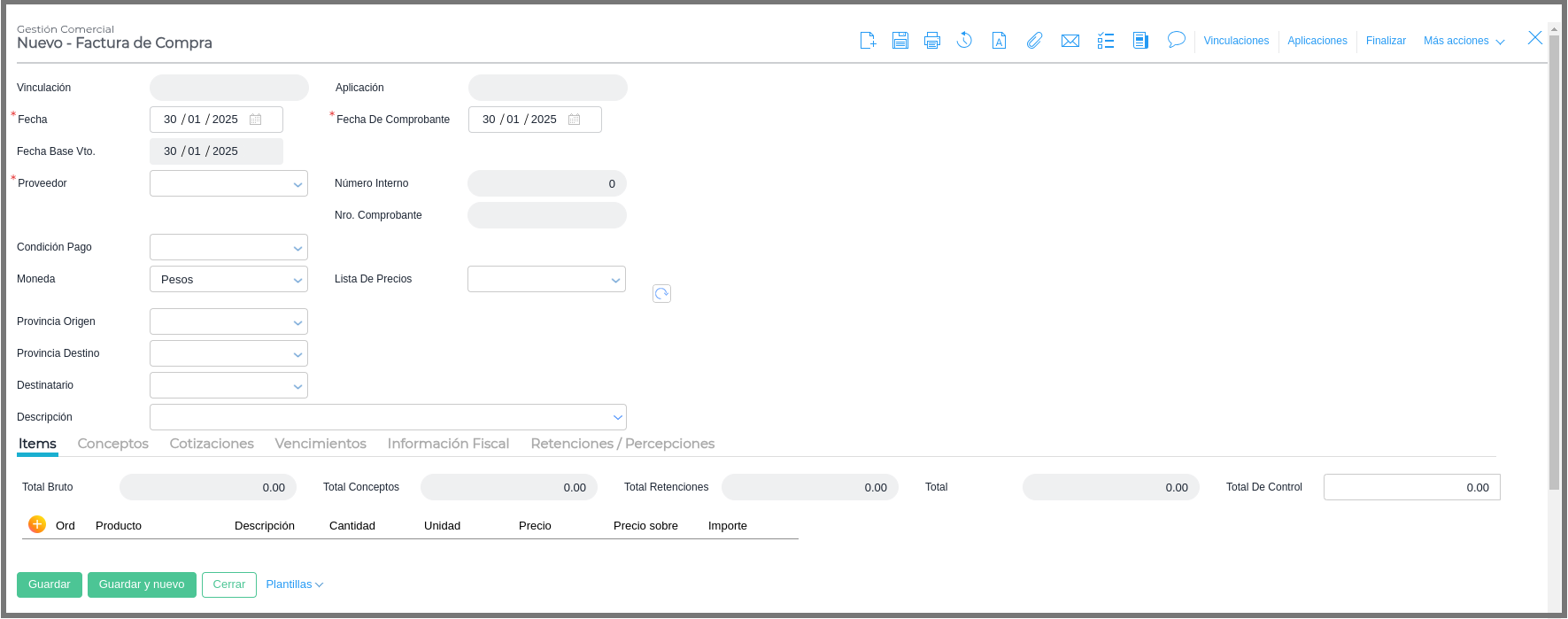Click the Total Retenciones value field
Screen dimensions: 1568x619
point(810,487)
